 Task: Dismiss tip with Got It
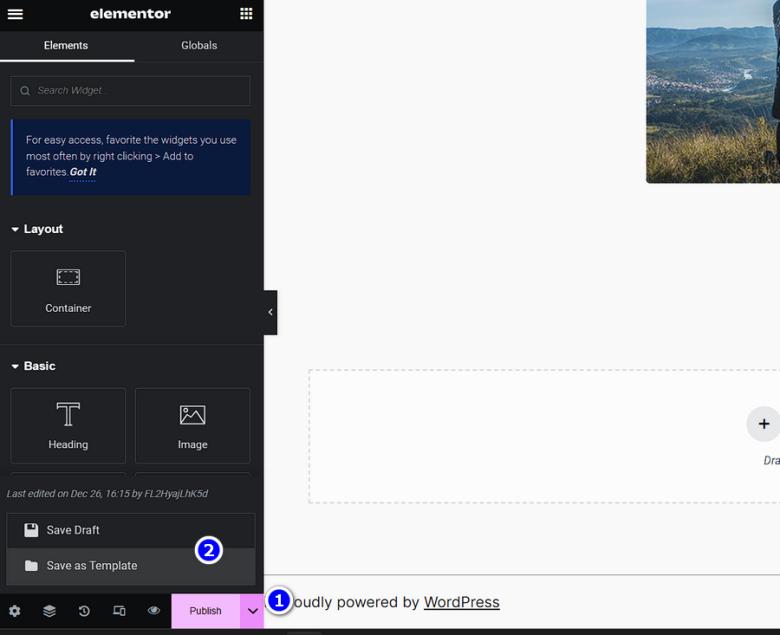(x=83, y=172)
